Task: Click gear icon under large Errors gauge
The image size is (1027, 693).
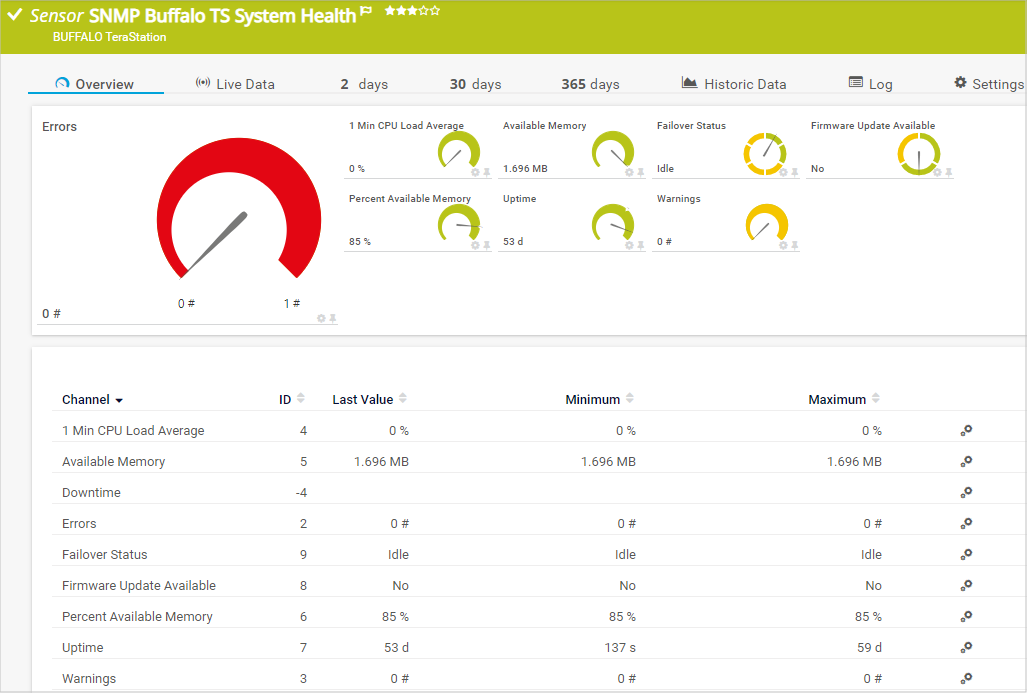Action: click(x=321, y=318)
